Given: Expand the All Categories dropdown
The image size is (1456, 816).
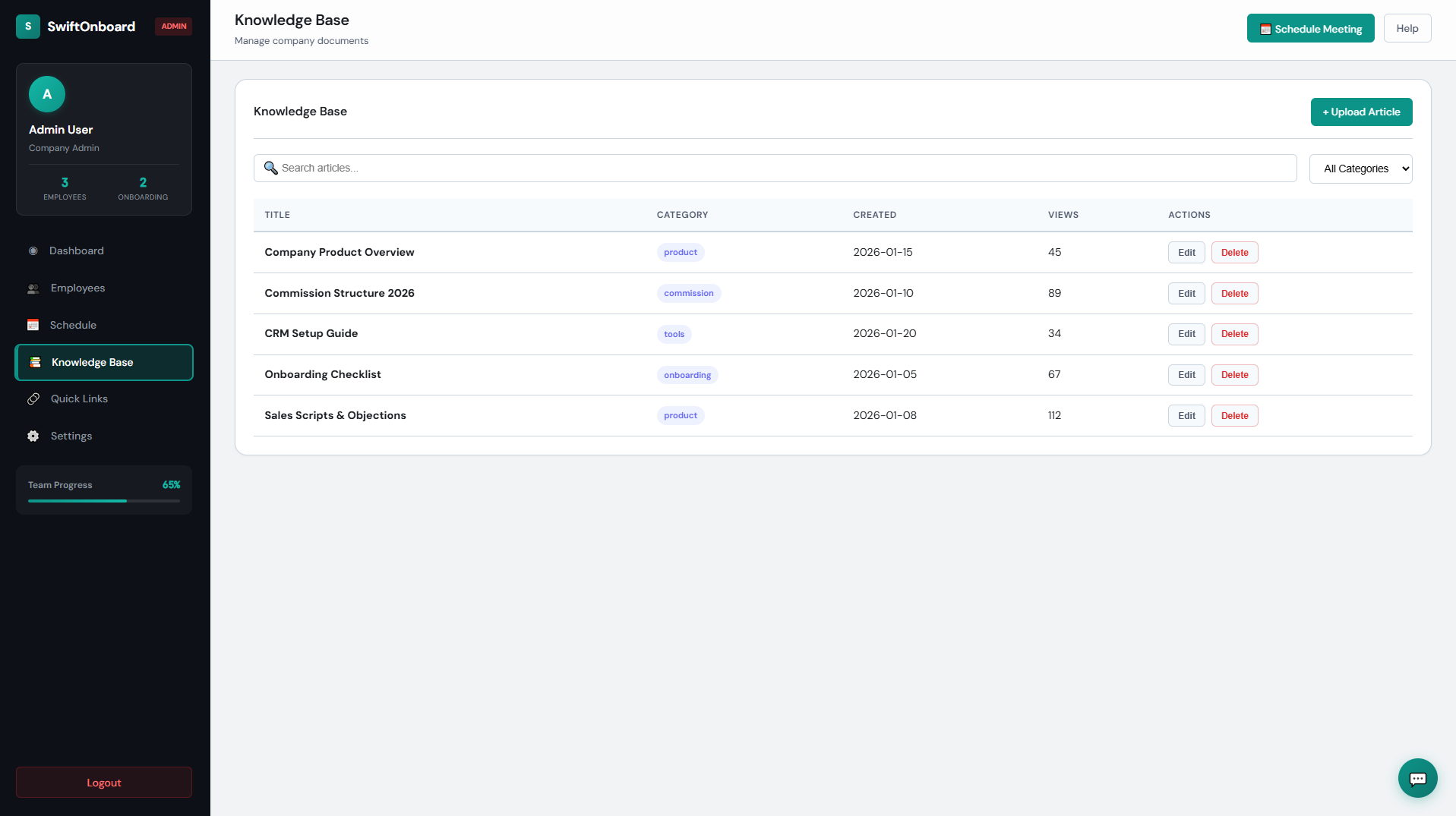Looking at the screenshot, I should point(1360,169).
